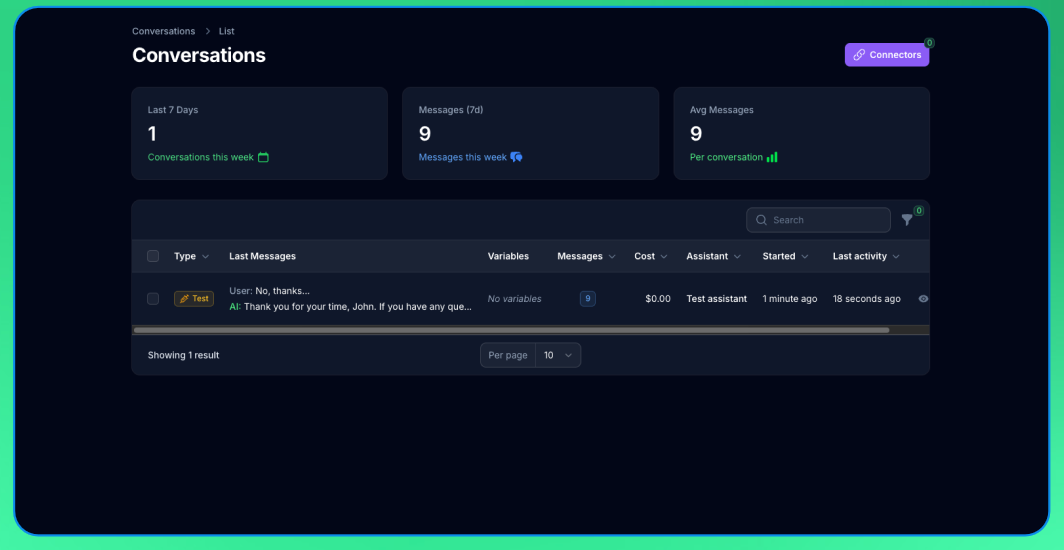Sort by the Type column chevron
1064x550 pixels.
point(206,257)
